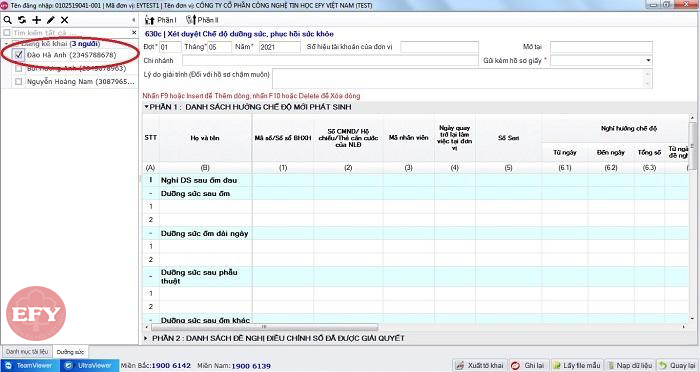
Task: Clear the search box with its x icon
Action: tap(134, 33)
